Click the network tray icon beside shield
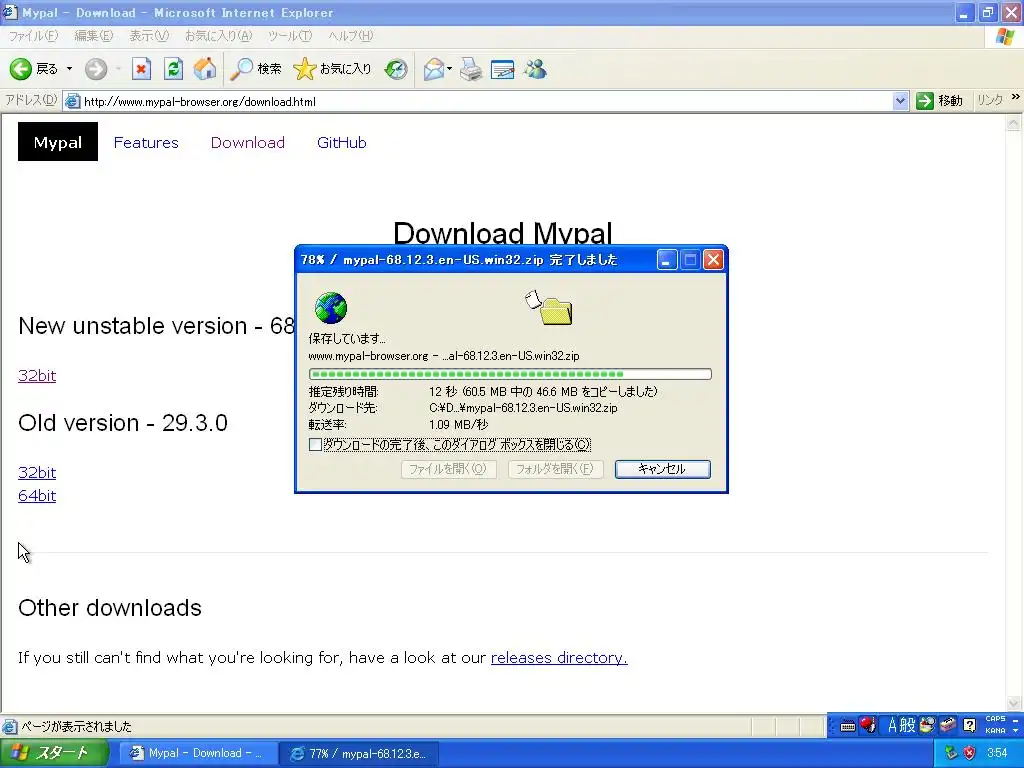The image size is (1024, 768). (951, 753)
